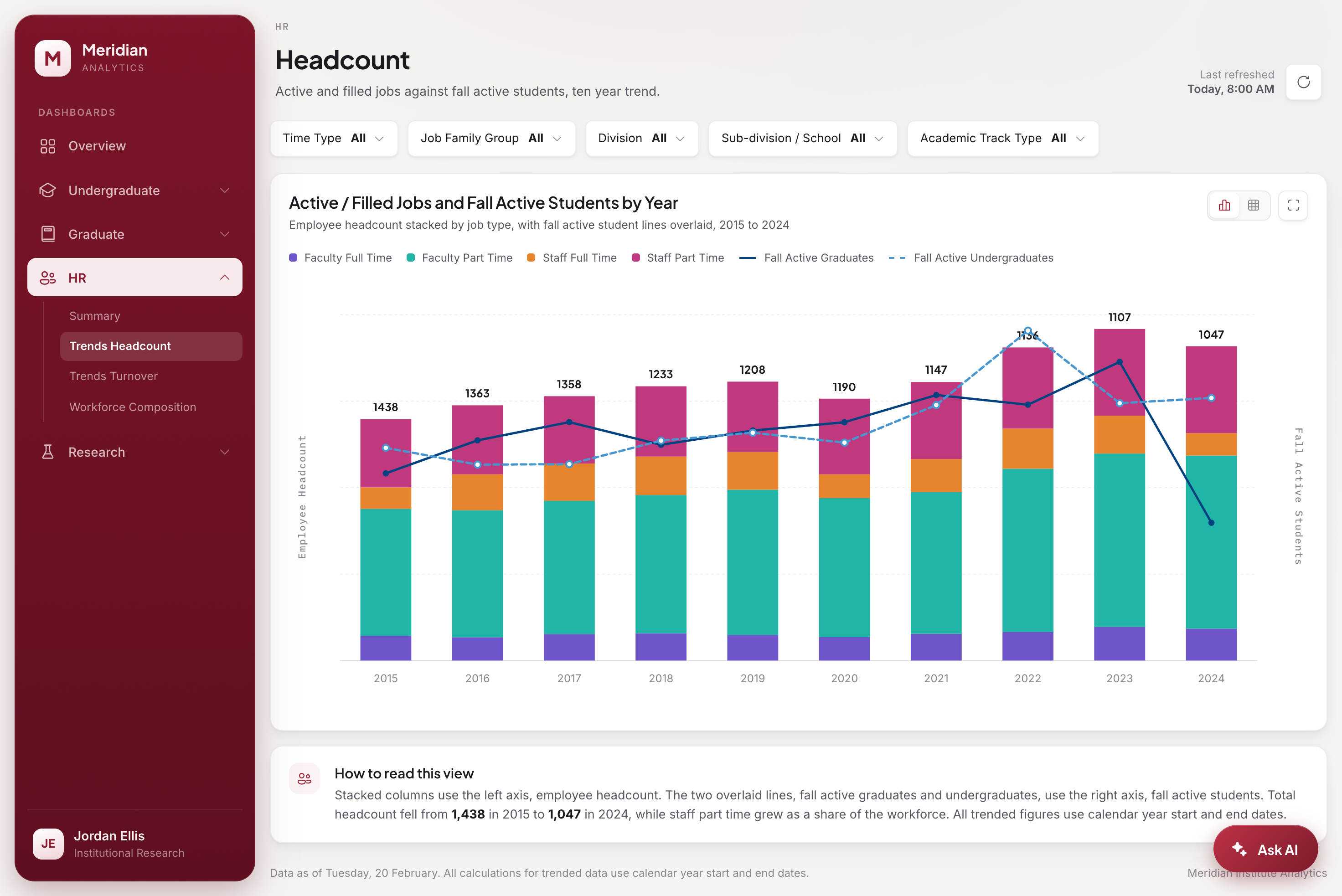
Task: Open the HR Summary page
Action: tap(151, 316)
